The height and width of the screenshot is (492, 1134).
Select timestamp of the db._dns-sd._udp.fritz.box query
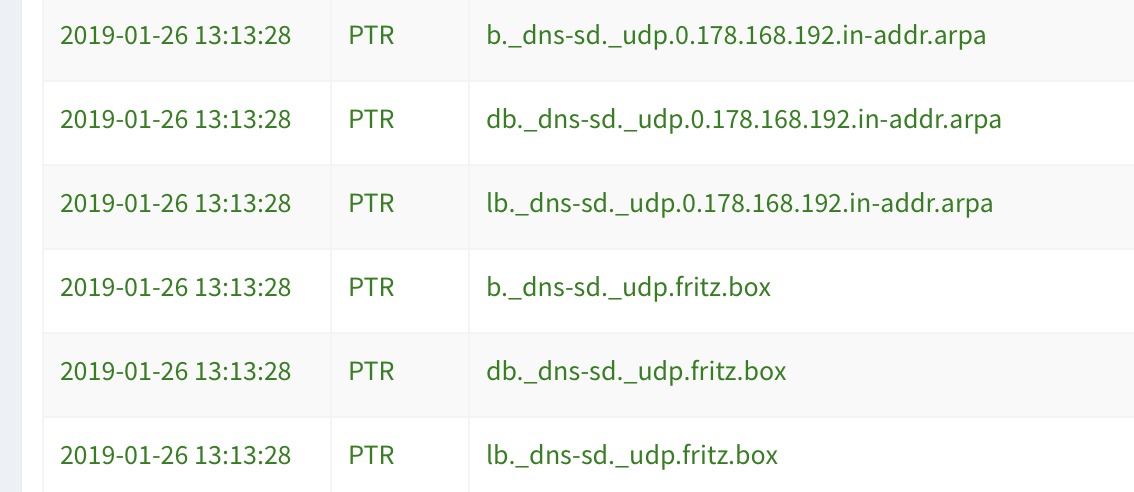[x=176, y=372]
